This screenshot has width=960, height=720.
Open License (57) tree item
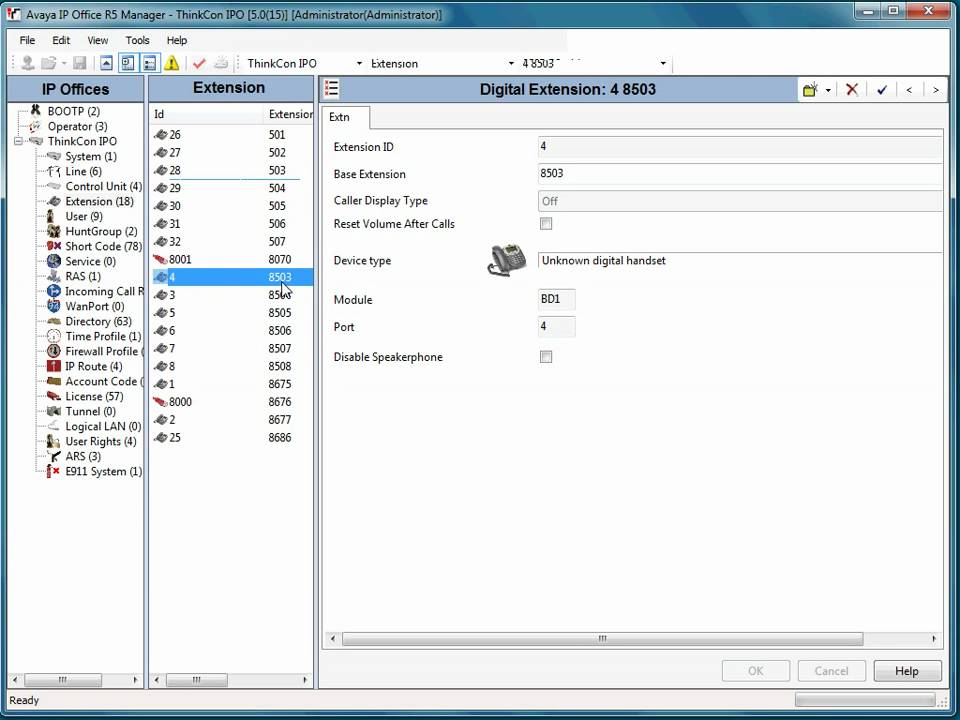click(x=94, y=397)
